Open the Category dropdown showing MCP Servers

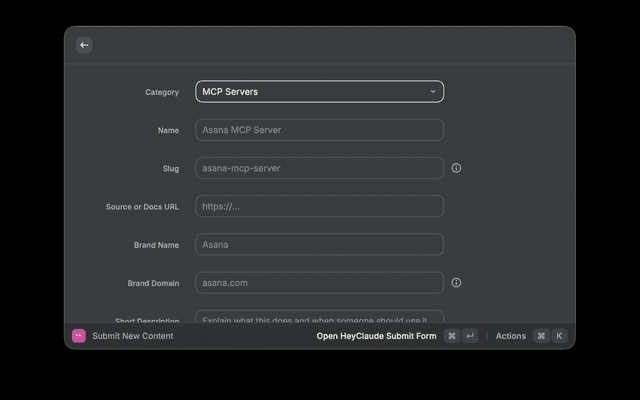tap(320, 92)
